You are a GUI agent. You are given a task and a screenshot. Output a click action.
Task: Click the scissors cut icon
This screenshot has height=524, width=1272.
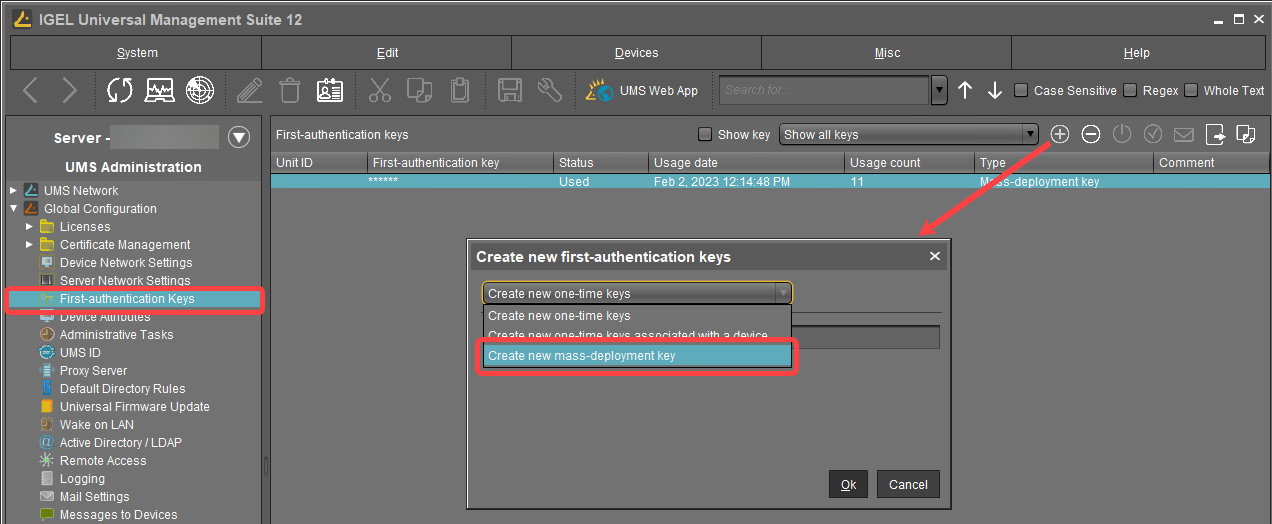pos(380,91)
